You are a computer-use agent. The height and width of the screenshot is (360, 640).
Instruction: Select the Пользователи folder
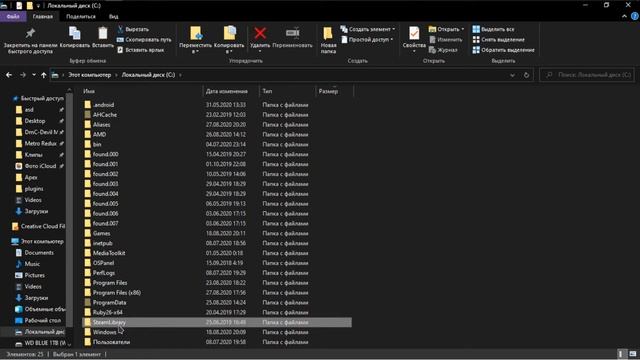(x=111, y=342)
